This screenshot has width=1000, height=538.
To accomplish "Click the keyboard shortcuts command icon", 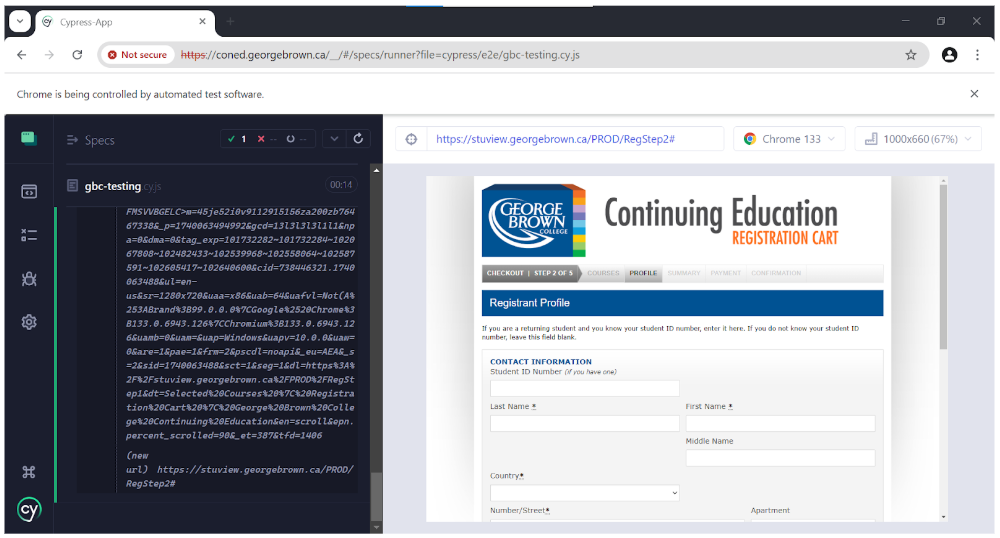I will 29,472.
